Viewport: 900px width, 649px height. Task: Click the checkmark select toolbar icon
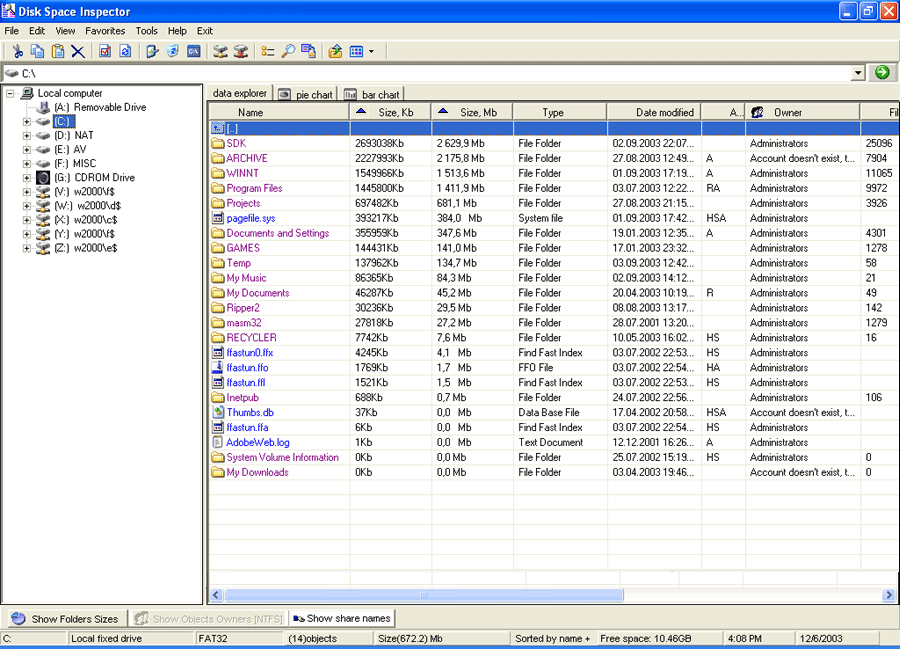[104, 52]
